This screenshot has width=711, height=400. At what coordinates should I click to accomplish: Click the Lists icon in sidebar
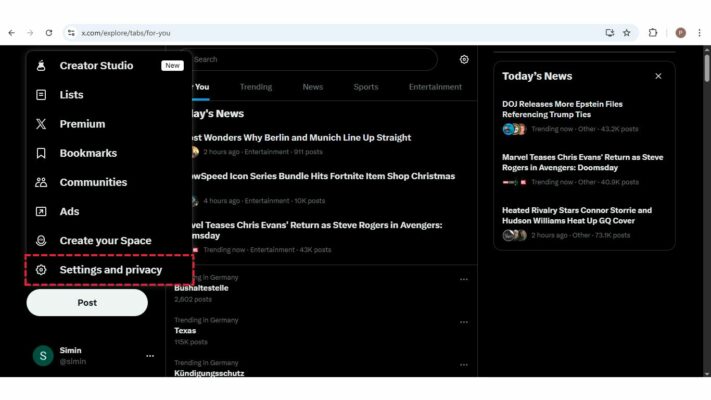41,95
